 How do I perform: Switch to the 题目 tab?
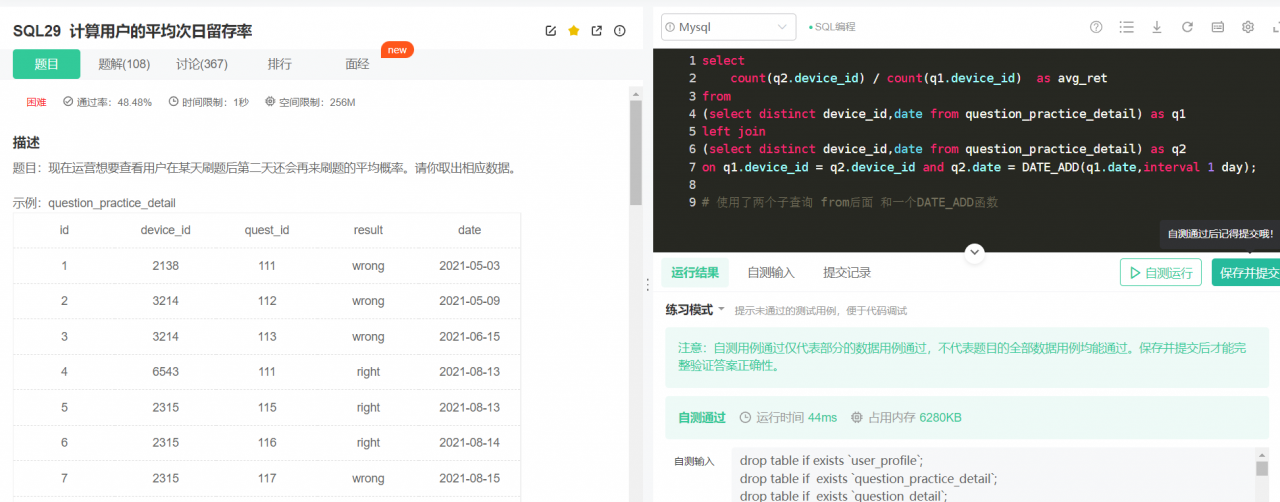46,64
